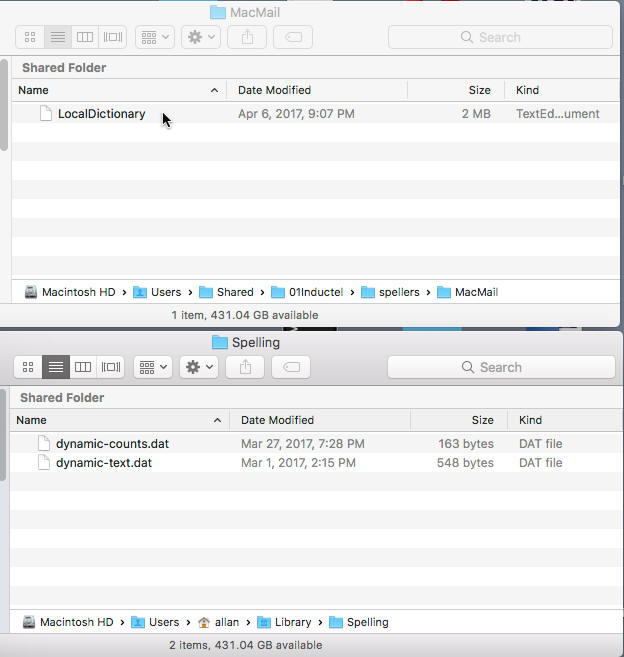Screen dimensions: 624x657
Task: Enable Cover Flow view in MacMail window
Action: coord(112,37)
